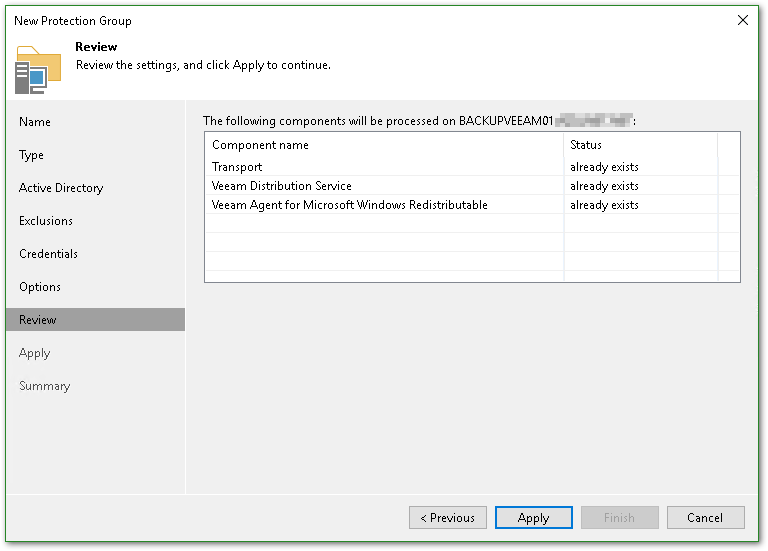The height and width of the screenshot is (551, 768).
Task: Jump to the Credentials step
Action: (48, 254)
